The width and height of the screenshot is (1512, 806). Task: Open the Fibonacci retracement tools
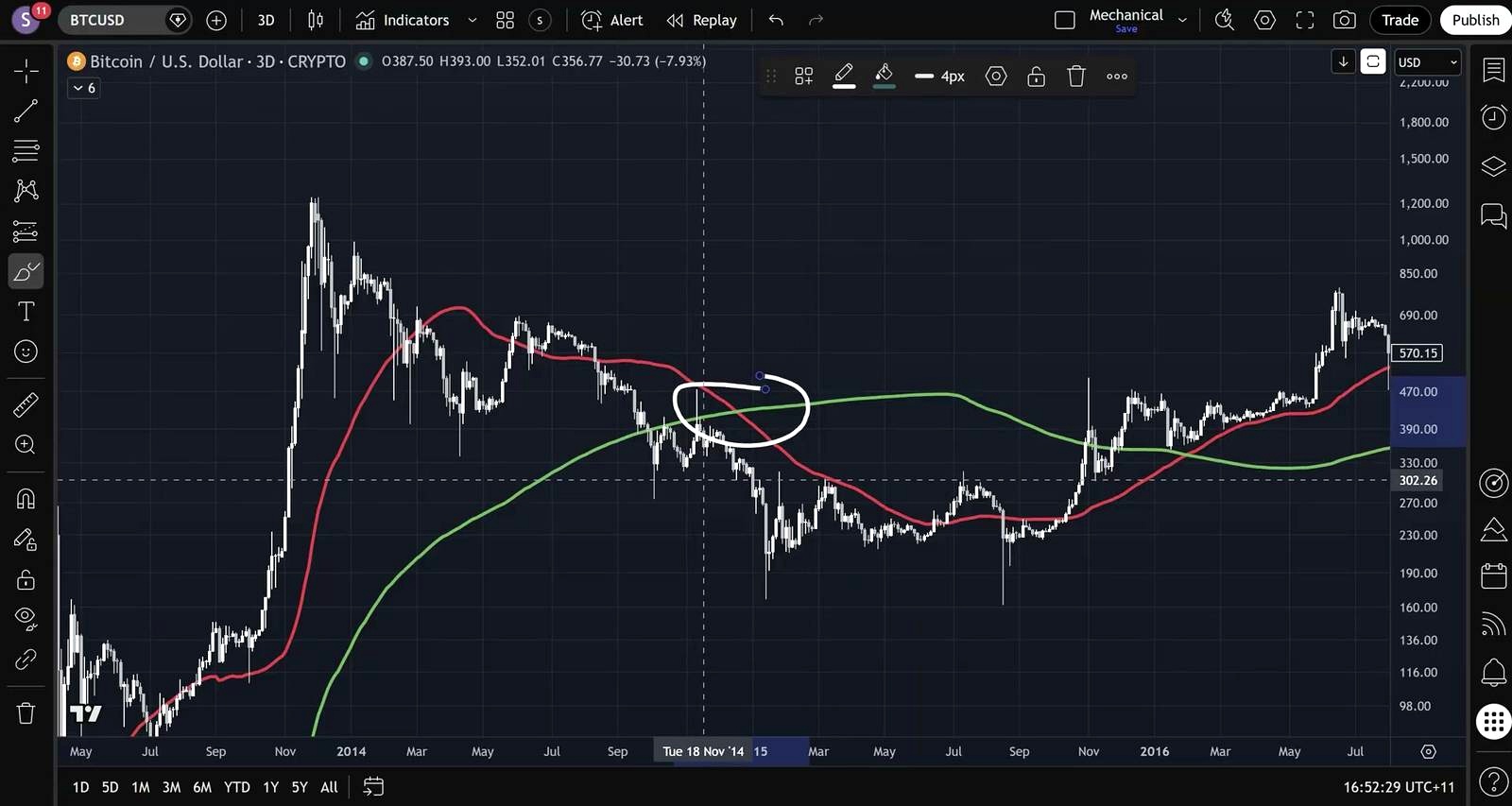(x=26, y=150)
